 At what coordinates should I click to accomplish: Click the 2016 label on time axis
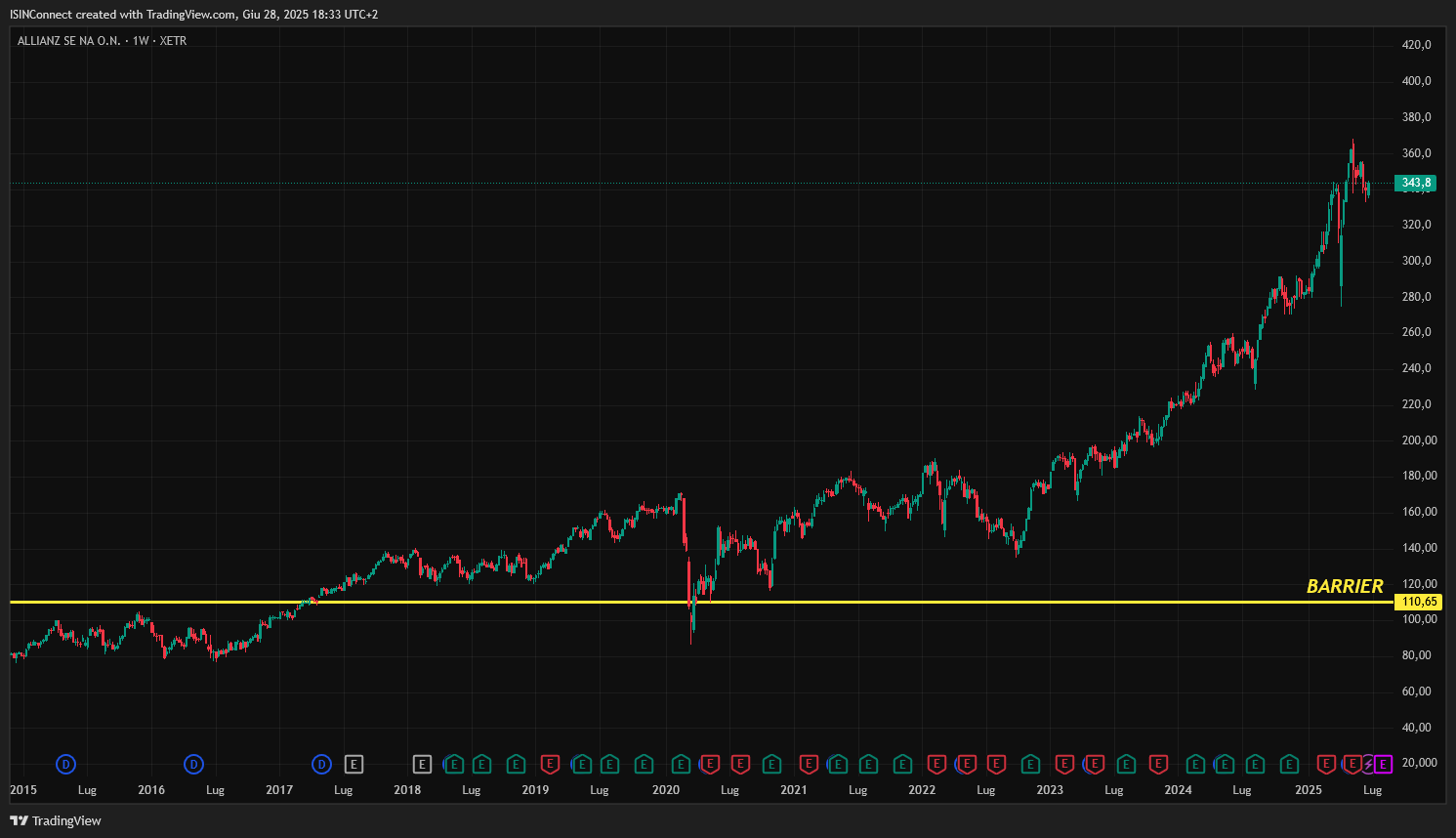151,790
